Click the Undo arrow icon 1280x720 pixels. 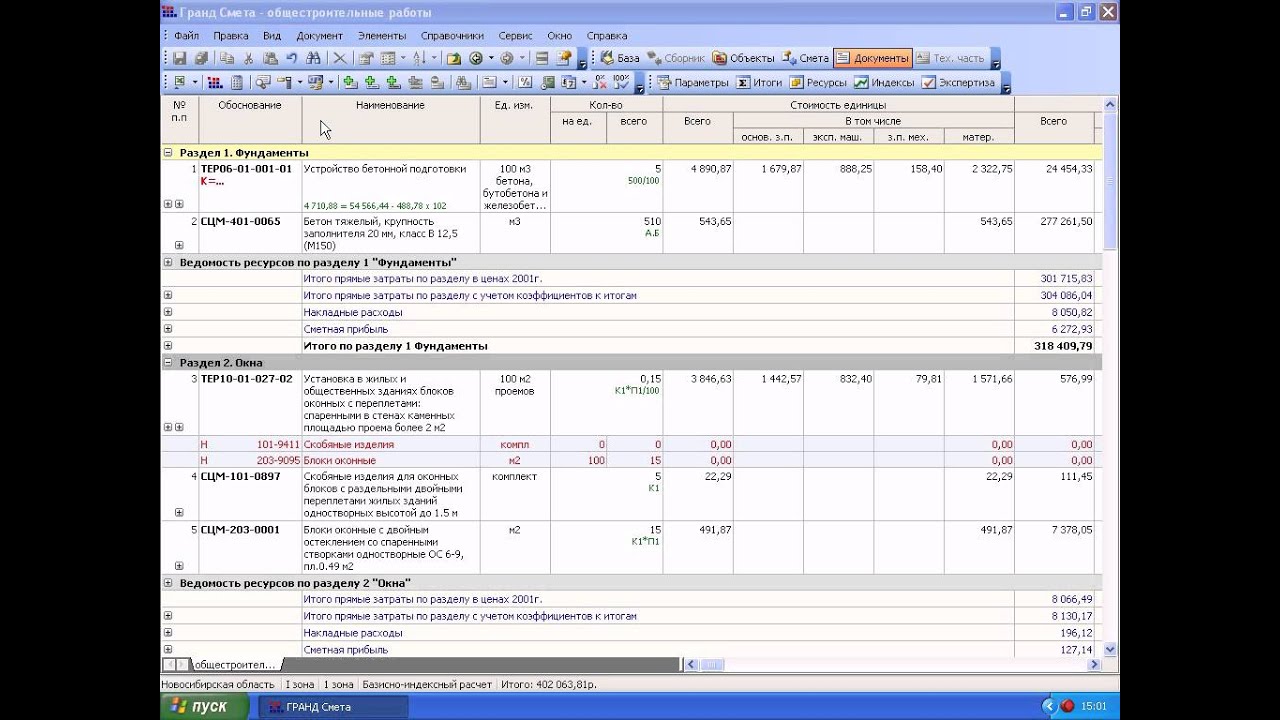pos(291,59)
